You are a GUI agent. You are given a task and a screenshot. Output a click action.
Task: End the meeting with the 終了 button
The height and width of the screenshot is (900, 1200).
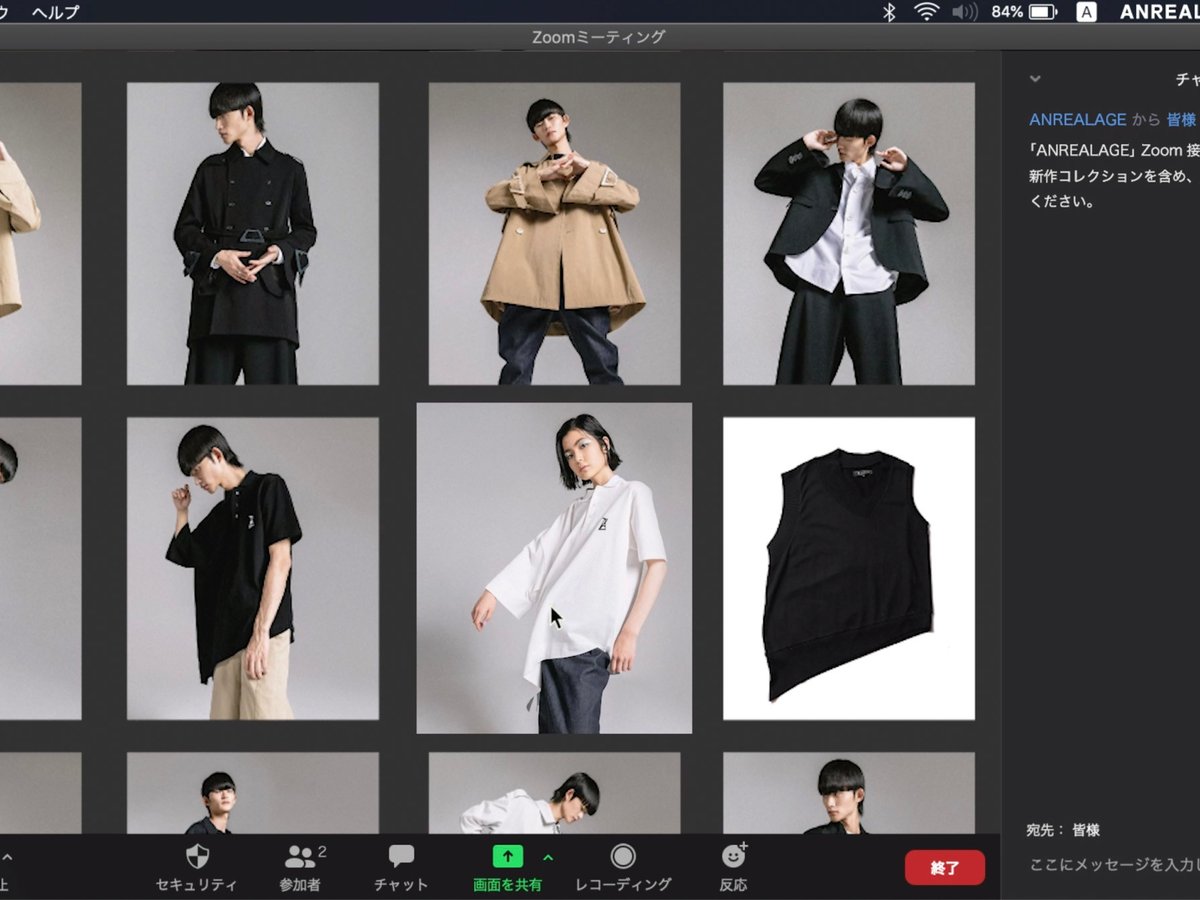click(x=944, y=868)
